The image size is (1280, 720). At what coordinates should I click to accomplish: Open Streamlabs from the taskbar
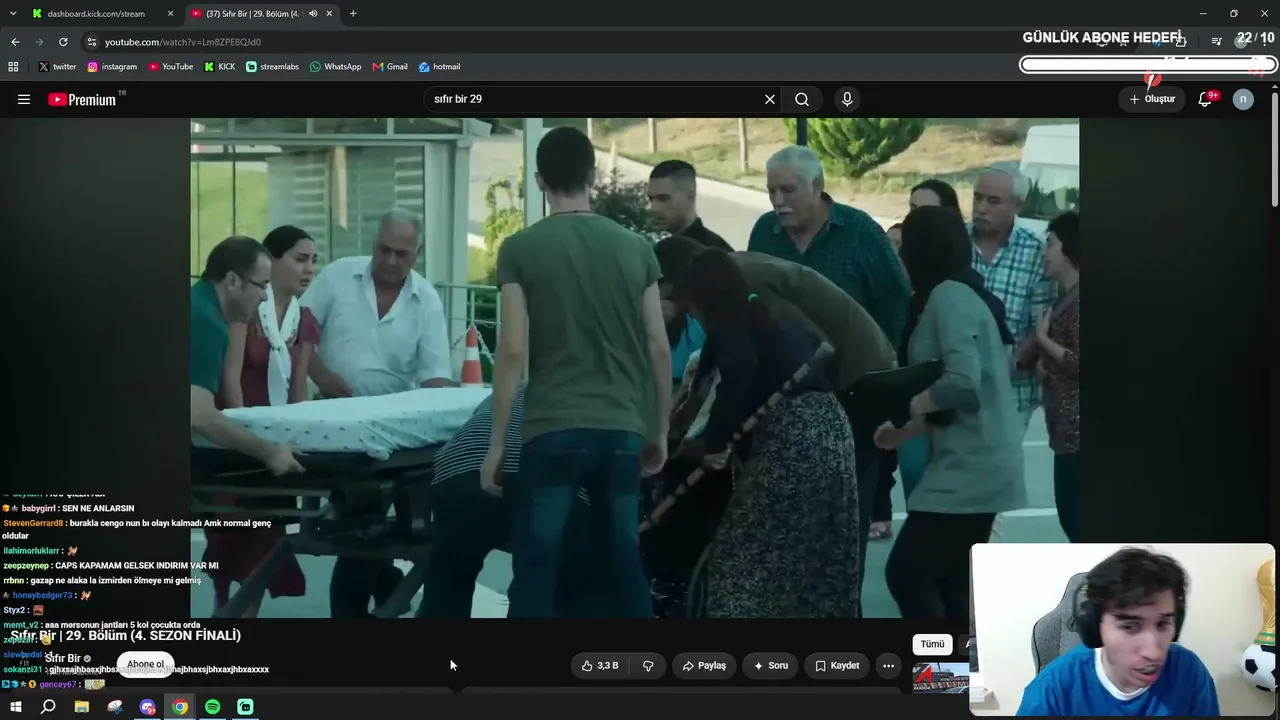[x=245, y=707]
